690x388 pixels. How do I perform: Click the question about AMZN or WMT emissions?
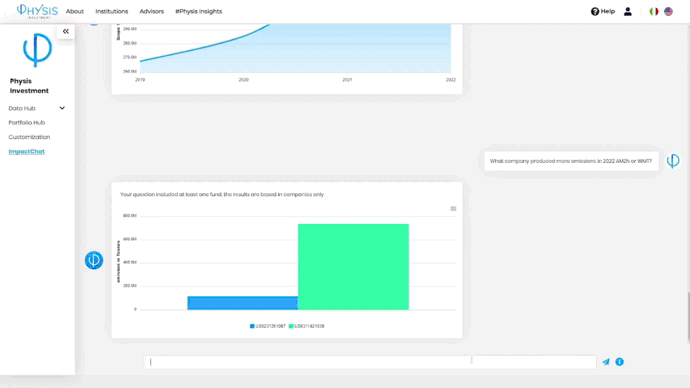[571, 161]
